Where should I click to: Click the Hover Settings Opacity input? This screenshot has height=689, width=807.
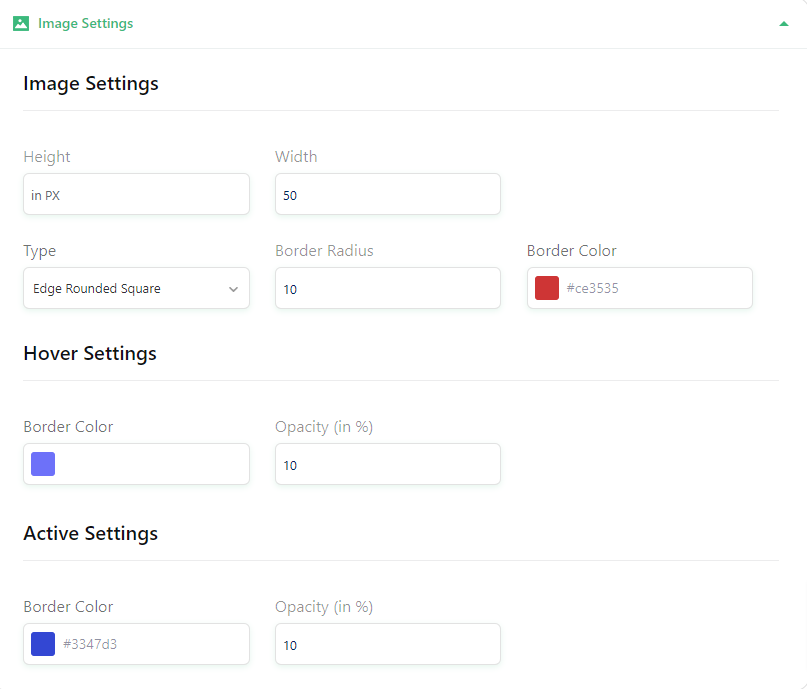388,464
